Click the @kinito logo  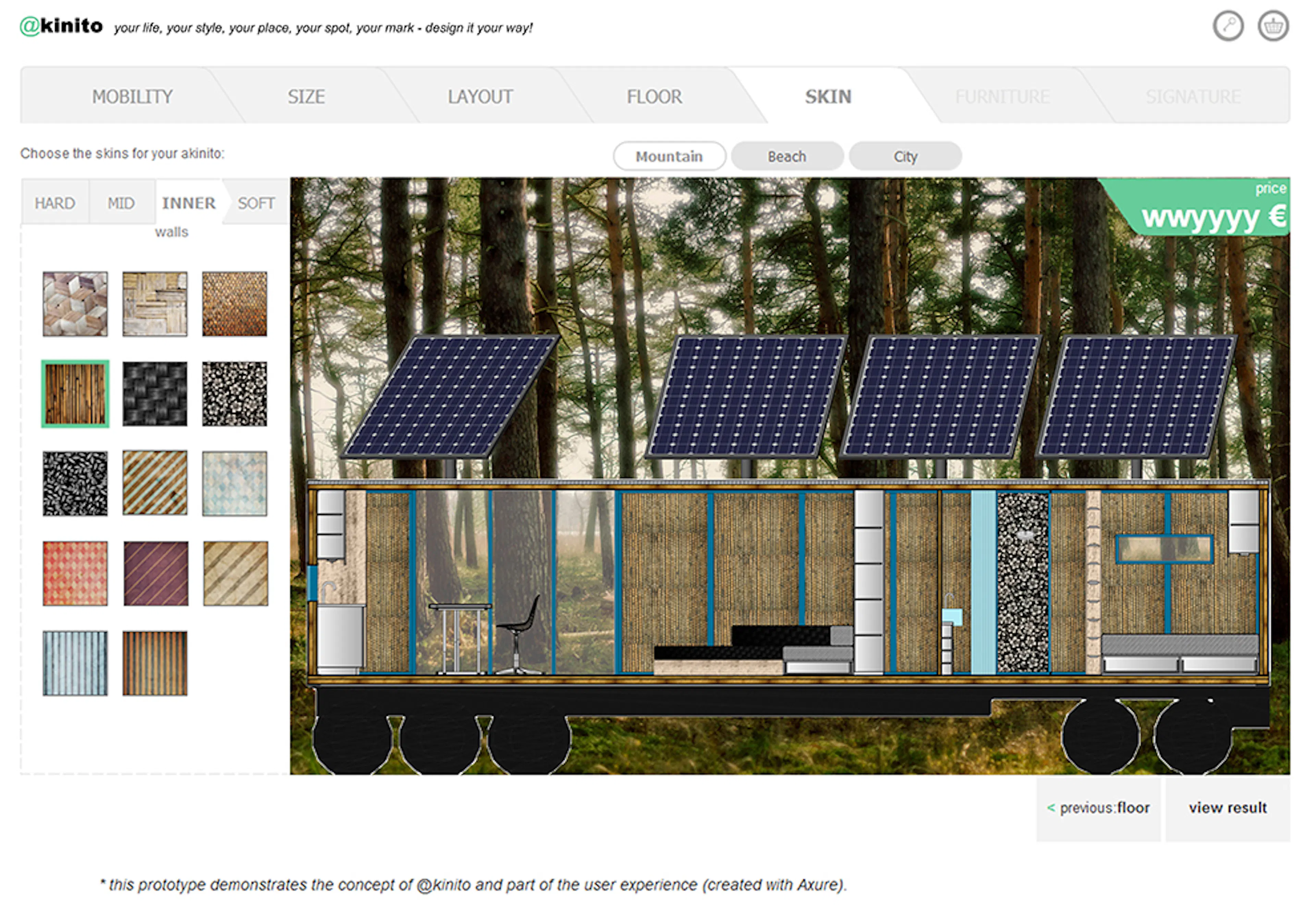tap(61, 26)
